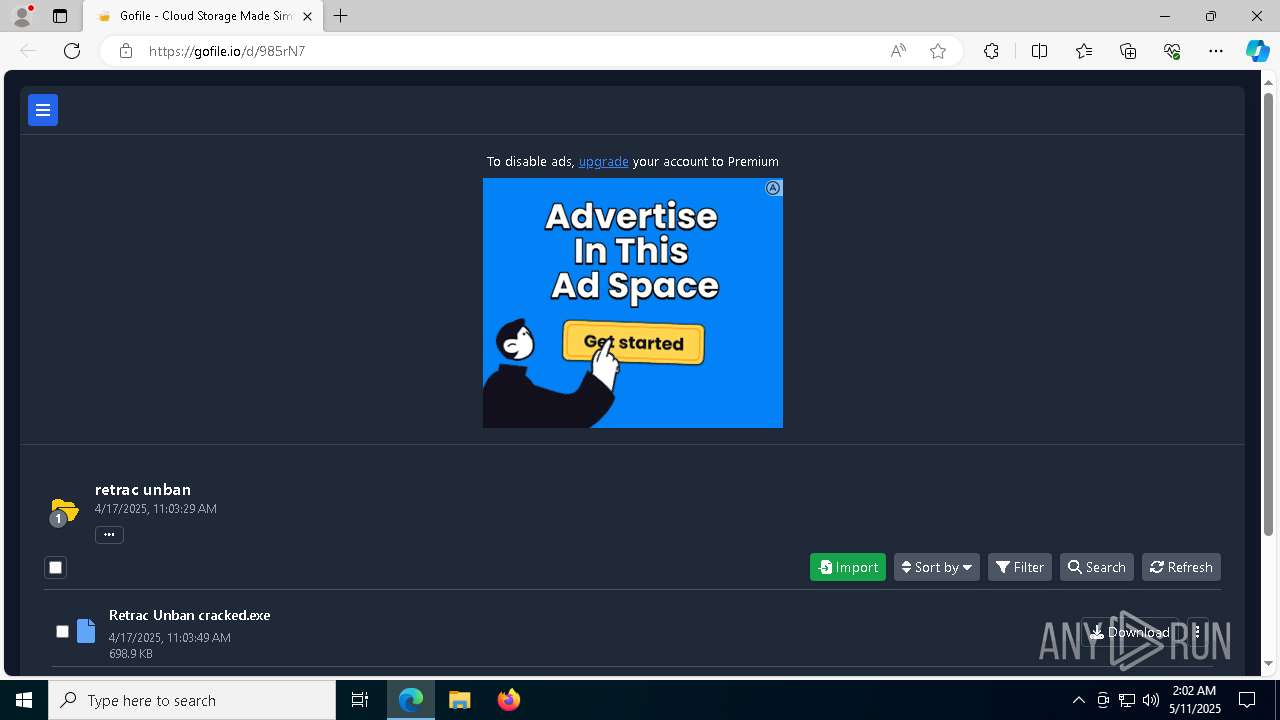Activate the Read aloud icon

[x=898, y=51]
